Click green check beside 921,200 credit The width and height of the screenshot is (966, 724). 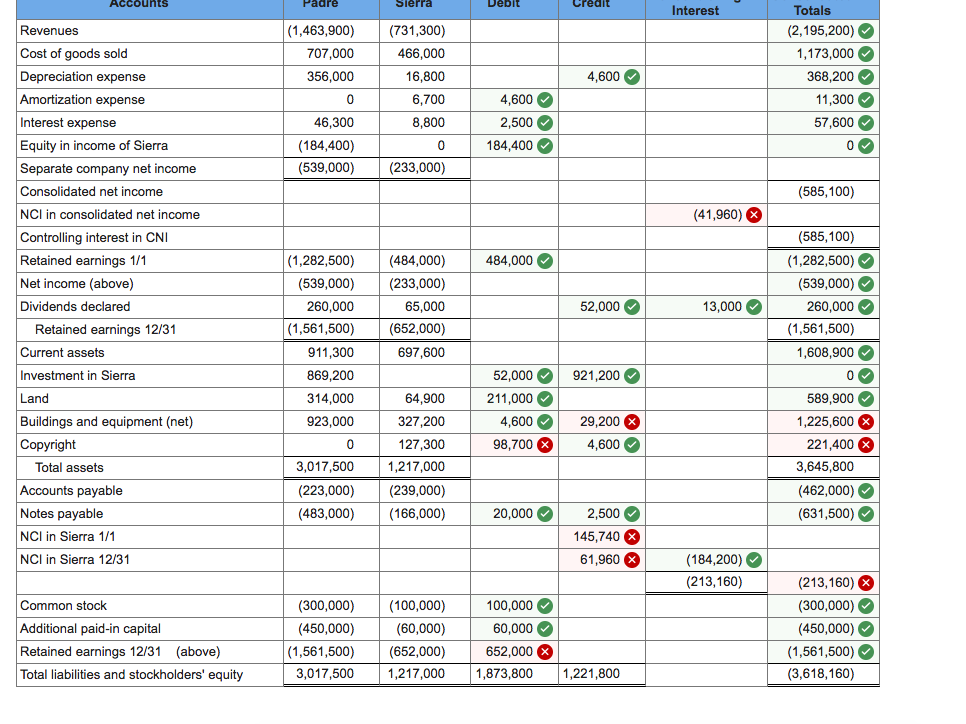click(x=631, y=376)
